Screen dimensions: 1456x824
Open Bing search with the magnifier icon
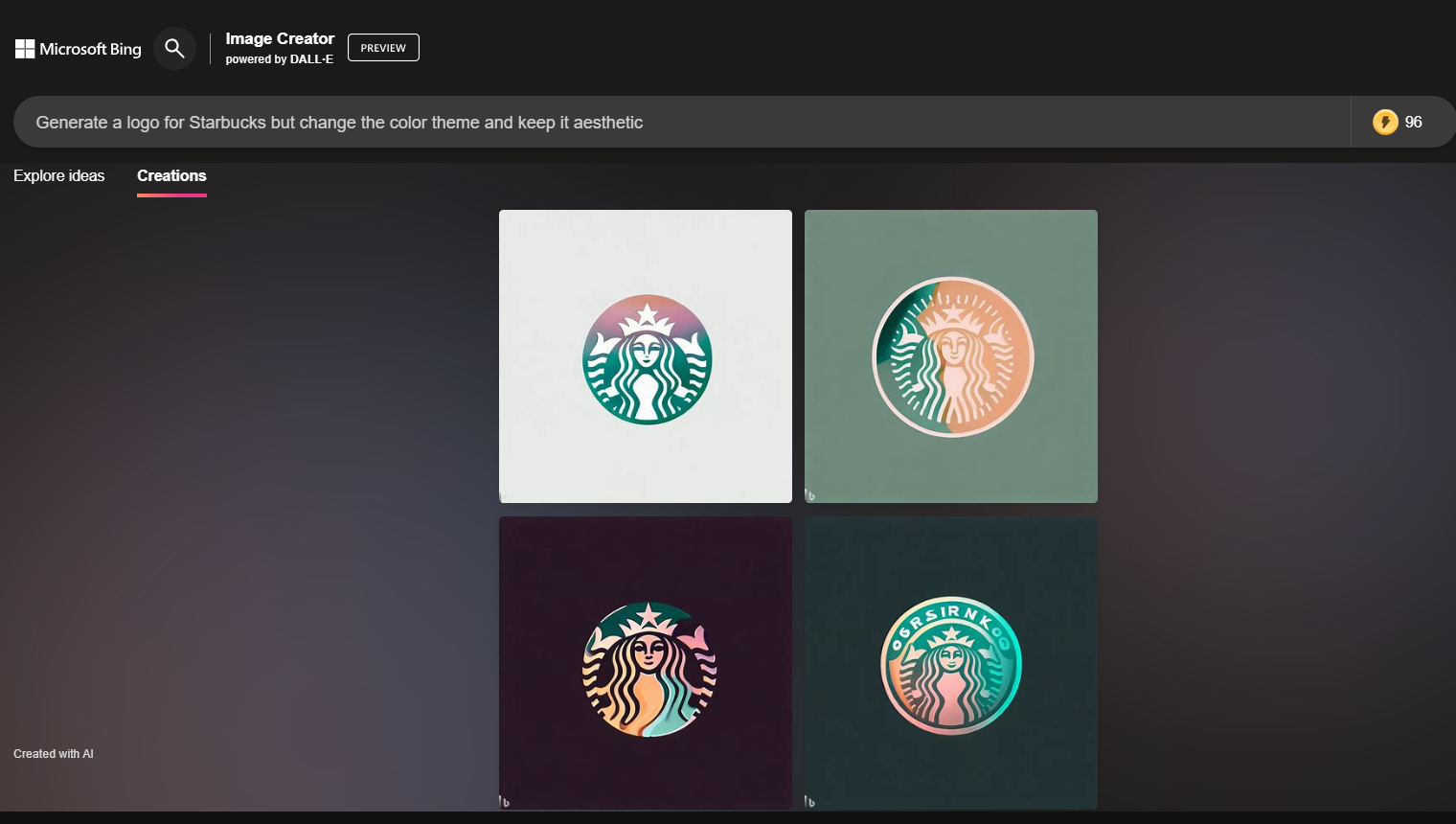coord(174,49)
